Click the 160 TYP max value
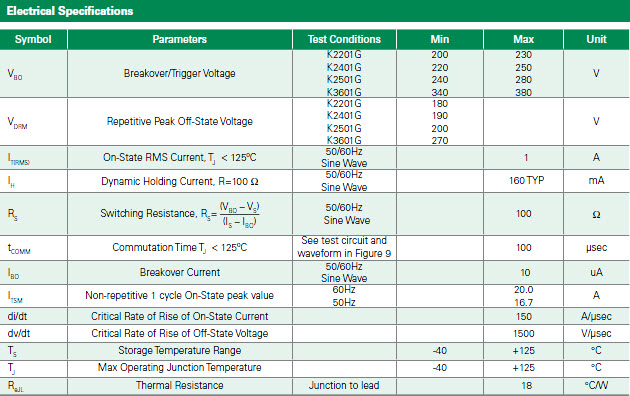The width and height of the screenshot is (630, 396). (x=526, y=180)
